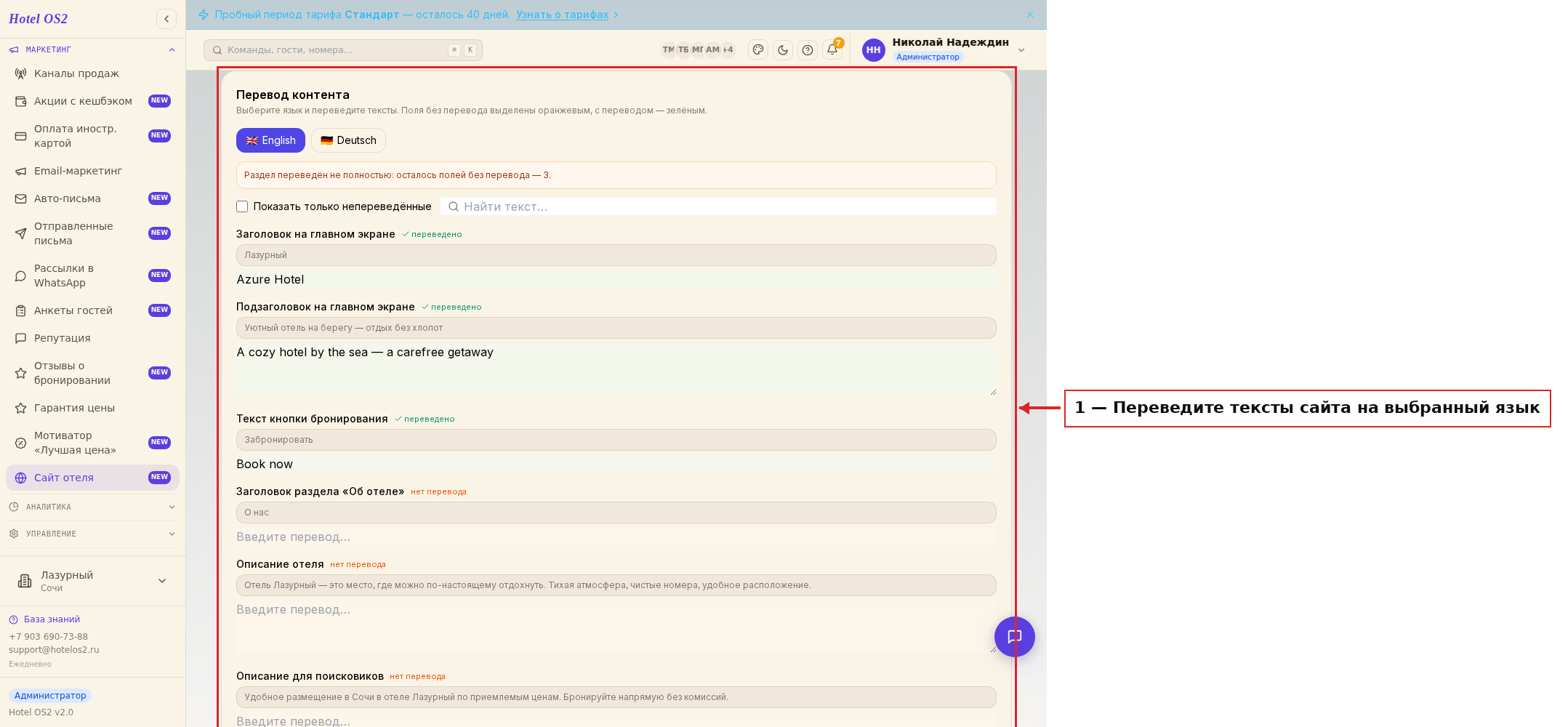Open the chat support floating button
This screenshot has width=1568, height=727.
[x=1015, y=637]
